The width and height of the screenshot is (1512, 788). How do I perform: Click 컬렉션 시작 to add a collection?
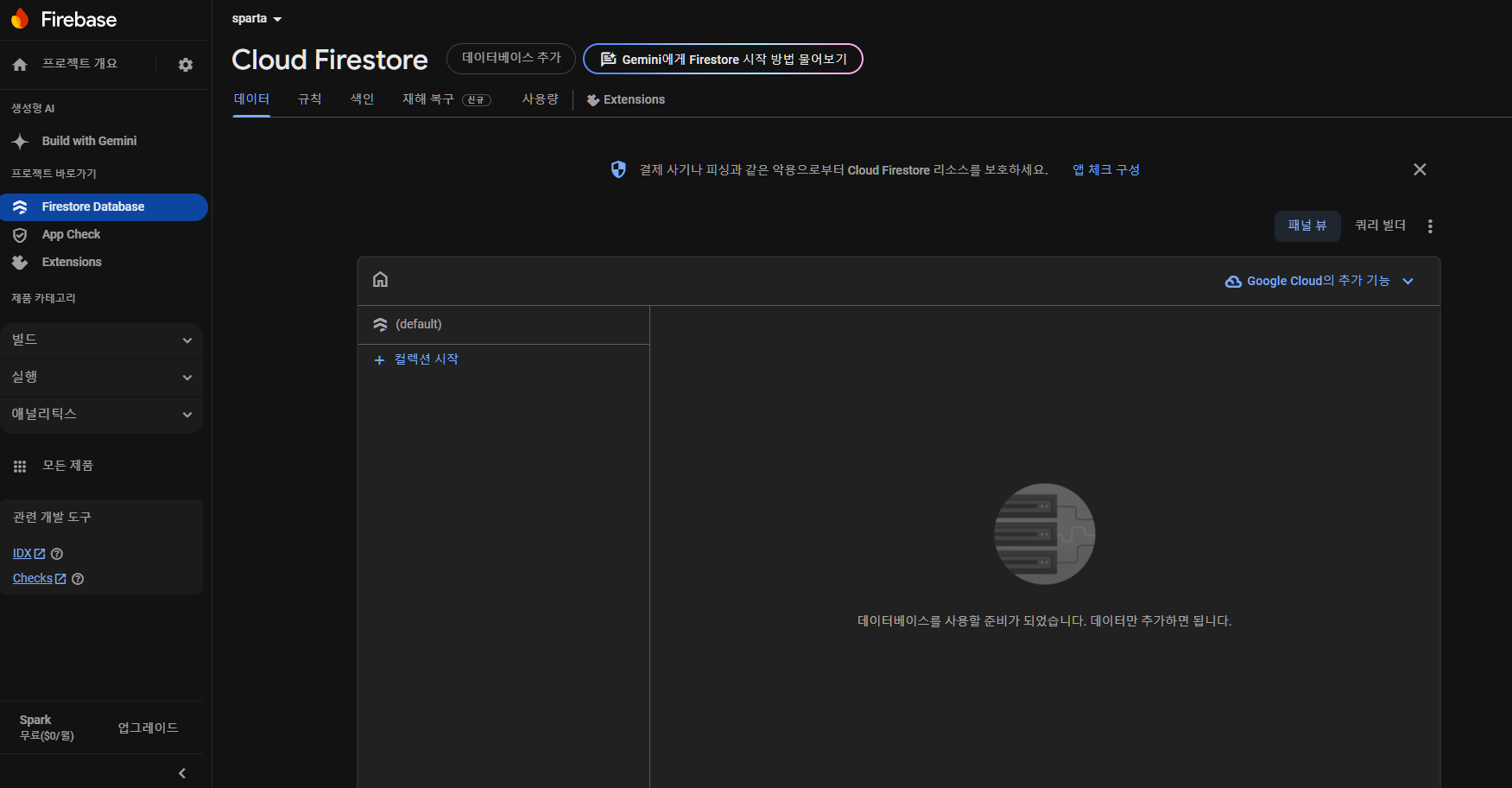[416, 359]
